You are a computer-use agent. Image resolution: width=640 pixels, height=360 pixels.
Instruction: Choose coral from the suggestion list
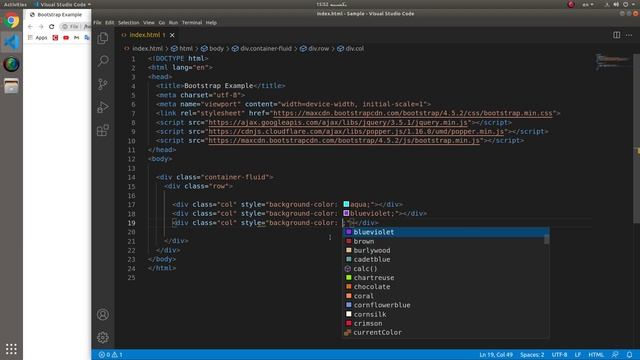click(x=445, y=296)
